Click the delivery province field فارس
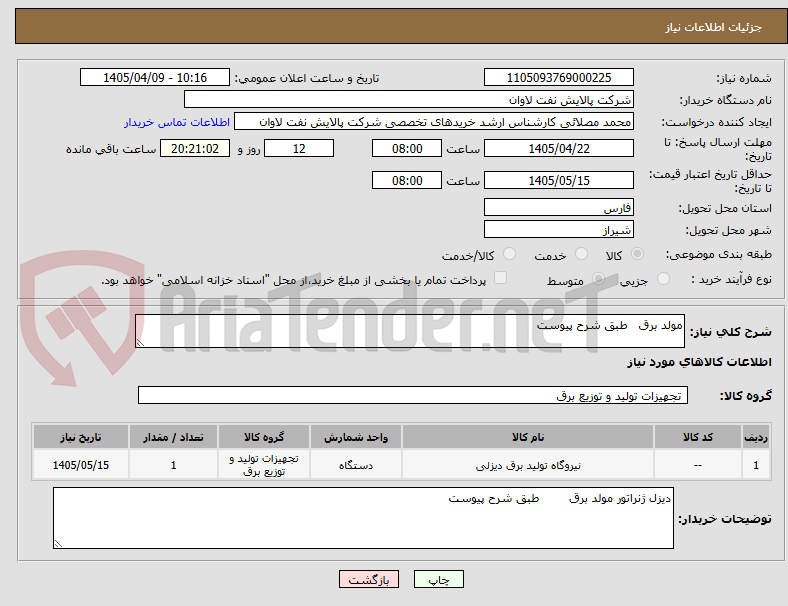Screen dimensions: 788x606 [x=559, y=208]
